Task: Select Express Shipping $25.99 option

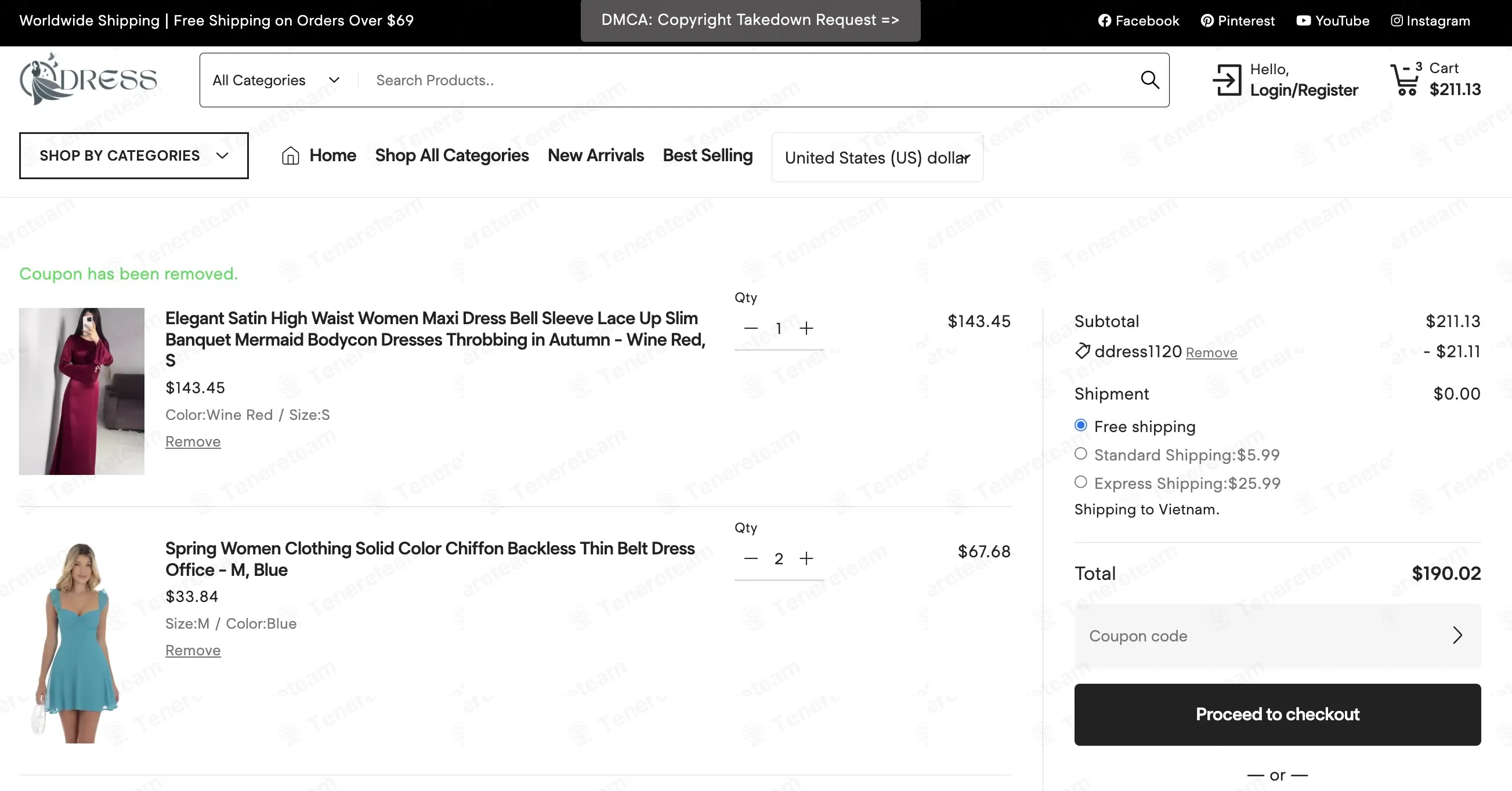Action: 1080,482
